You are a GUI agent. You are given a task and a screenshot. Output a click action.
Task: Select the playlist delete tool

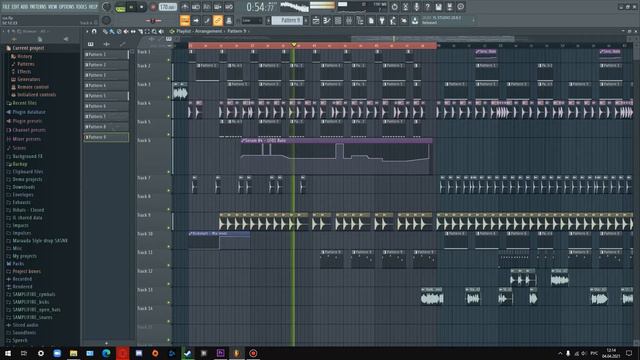pyautogui.click(x=119, y=31)
